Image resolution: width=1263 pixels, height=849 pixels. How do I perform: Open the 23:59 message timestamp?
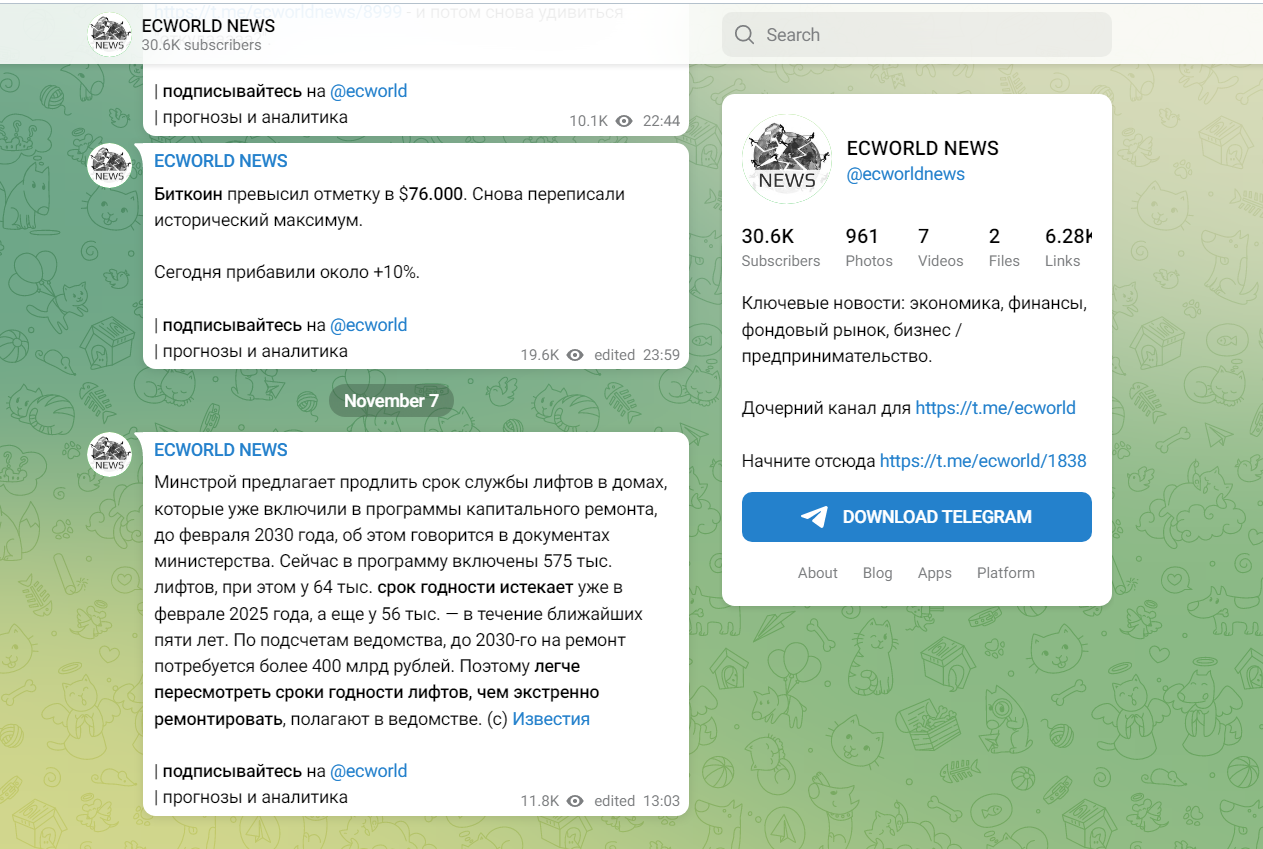tap(661, 355)
